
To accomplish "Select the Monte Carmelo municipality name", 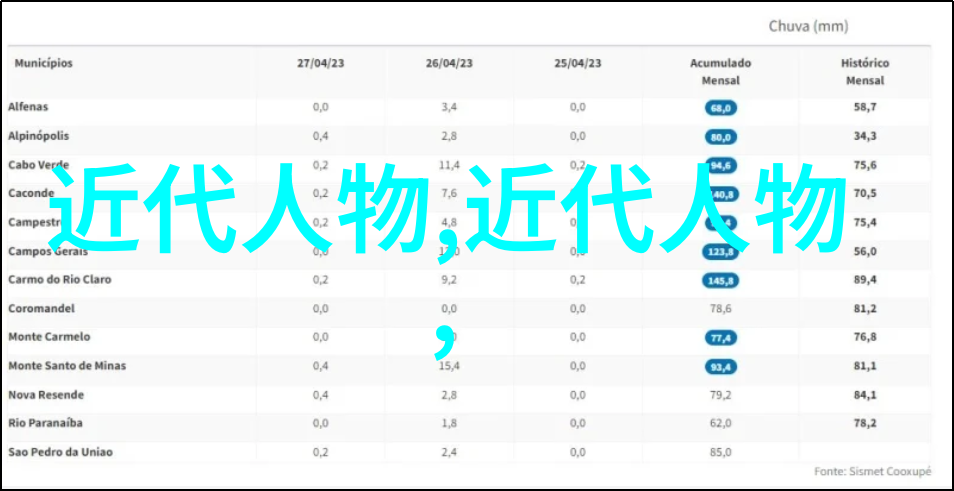I will 49,337.
